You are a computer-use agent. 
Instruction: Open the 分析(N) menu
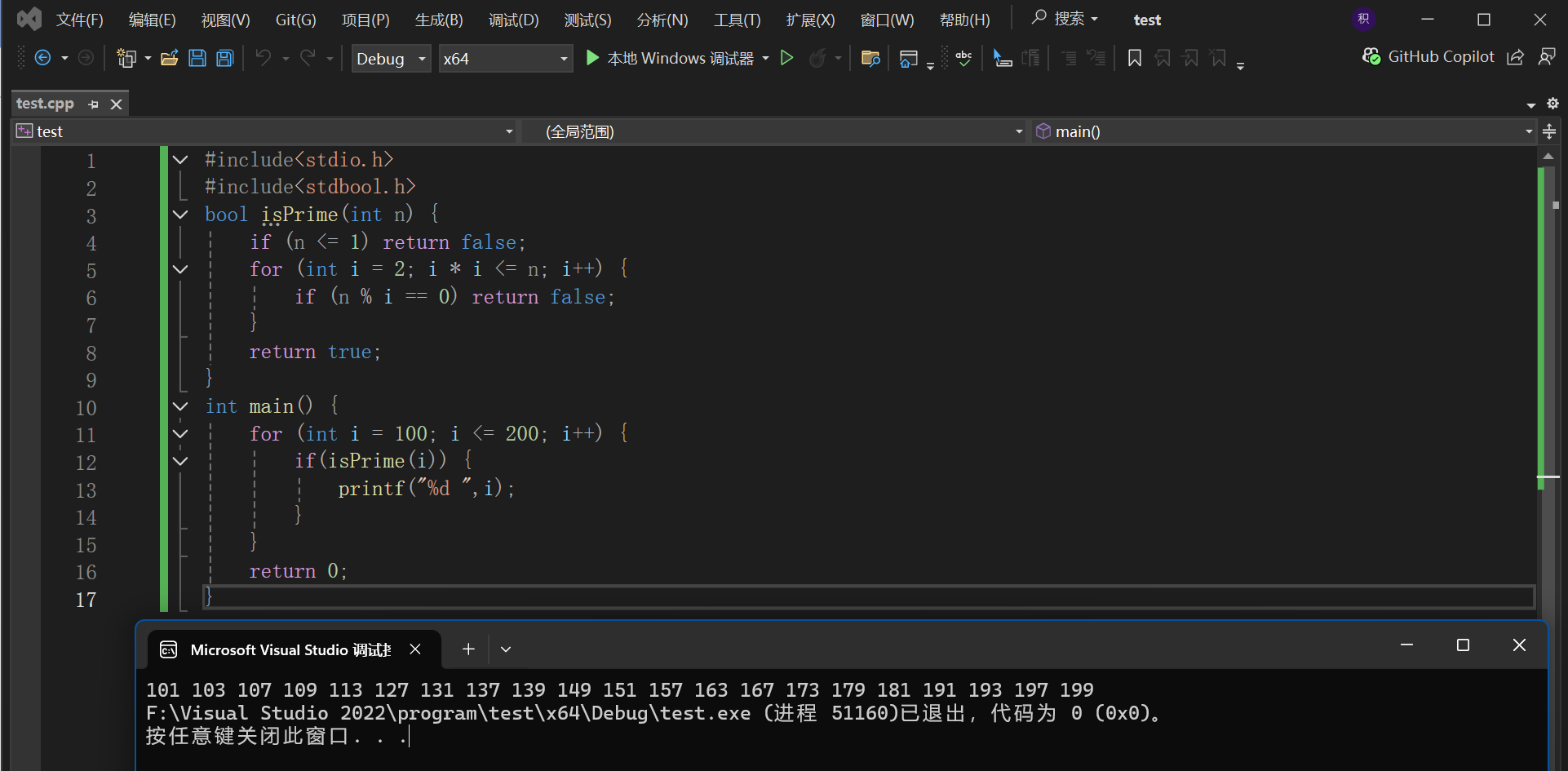click(662, 20)
